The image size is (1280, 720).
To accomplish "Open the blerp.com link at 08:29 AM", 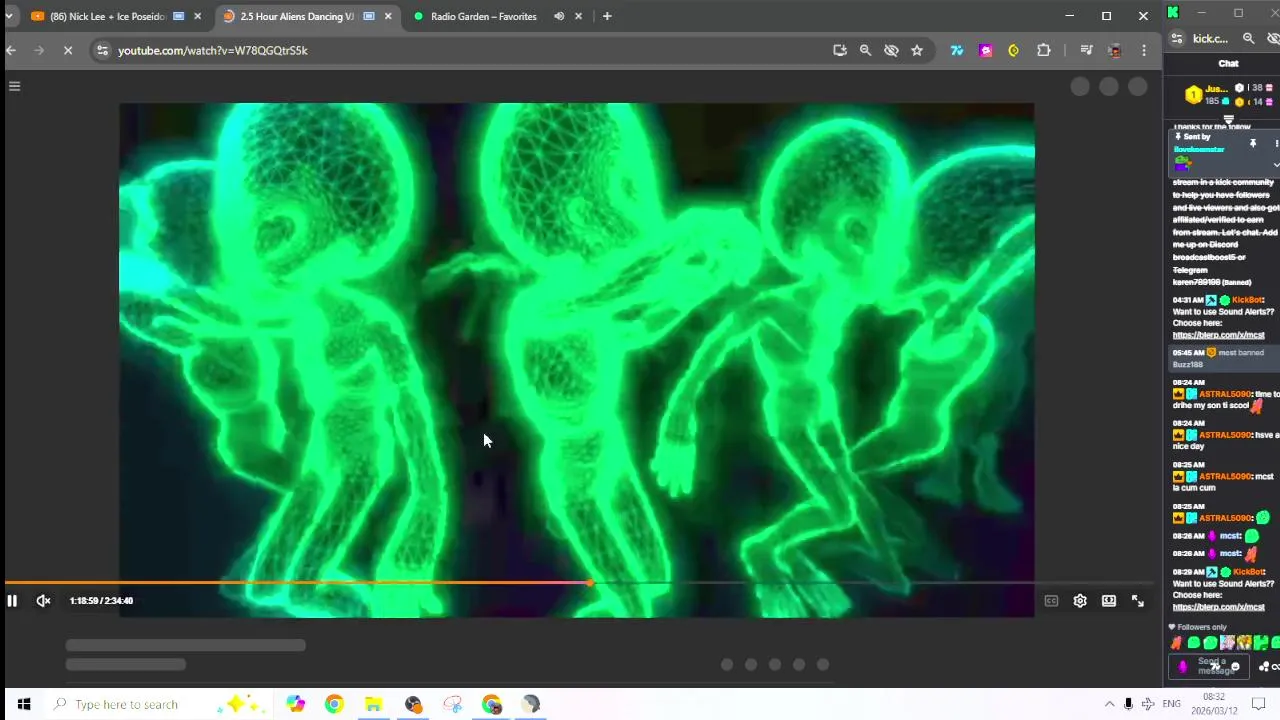I will [x=1218, y=607].
